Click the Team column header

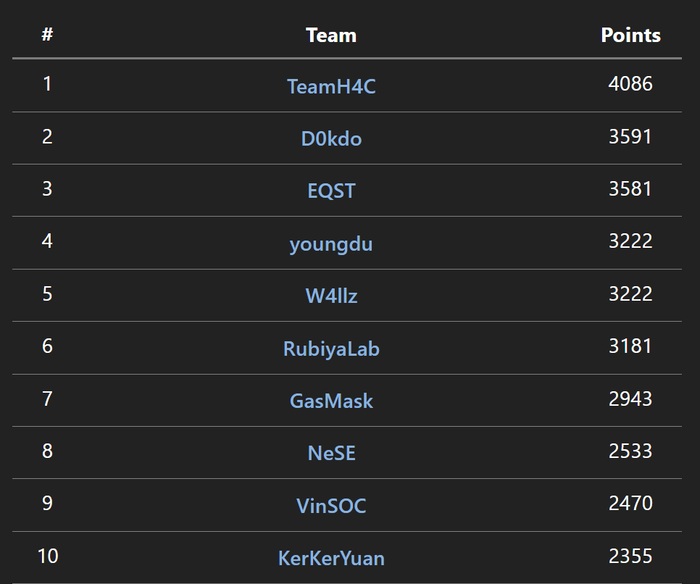pos(331,35)
